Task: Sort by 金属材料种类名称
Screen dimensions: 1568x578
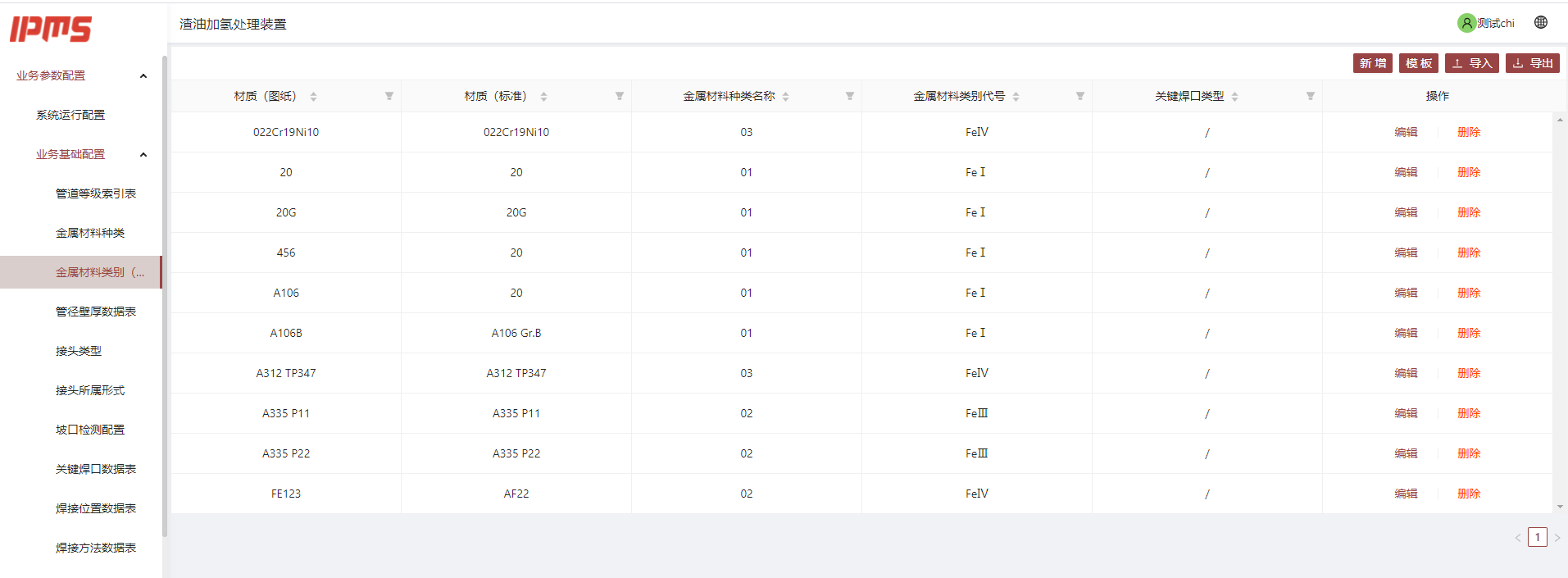Action: pos(785,97)
